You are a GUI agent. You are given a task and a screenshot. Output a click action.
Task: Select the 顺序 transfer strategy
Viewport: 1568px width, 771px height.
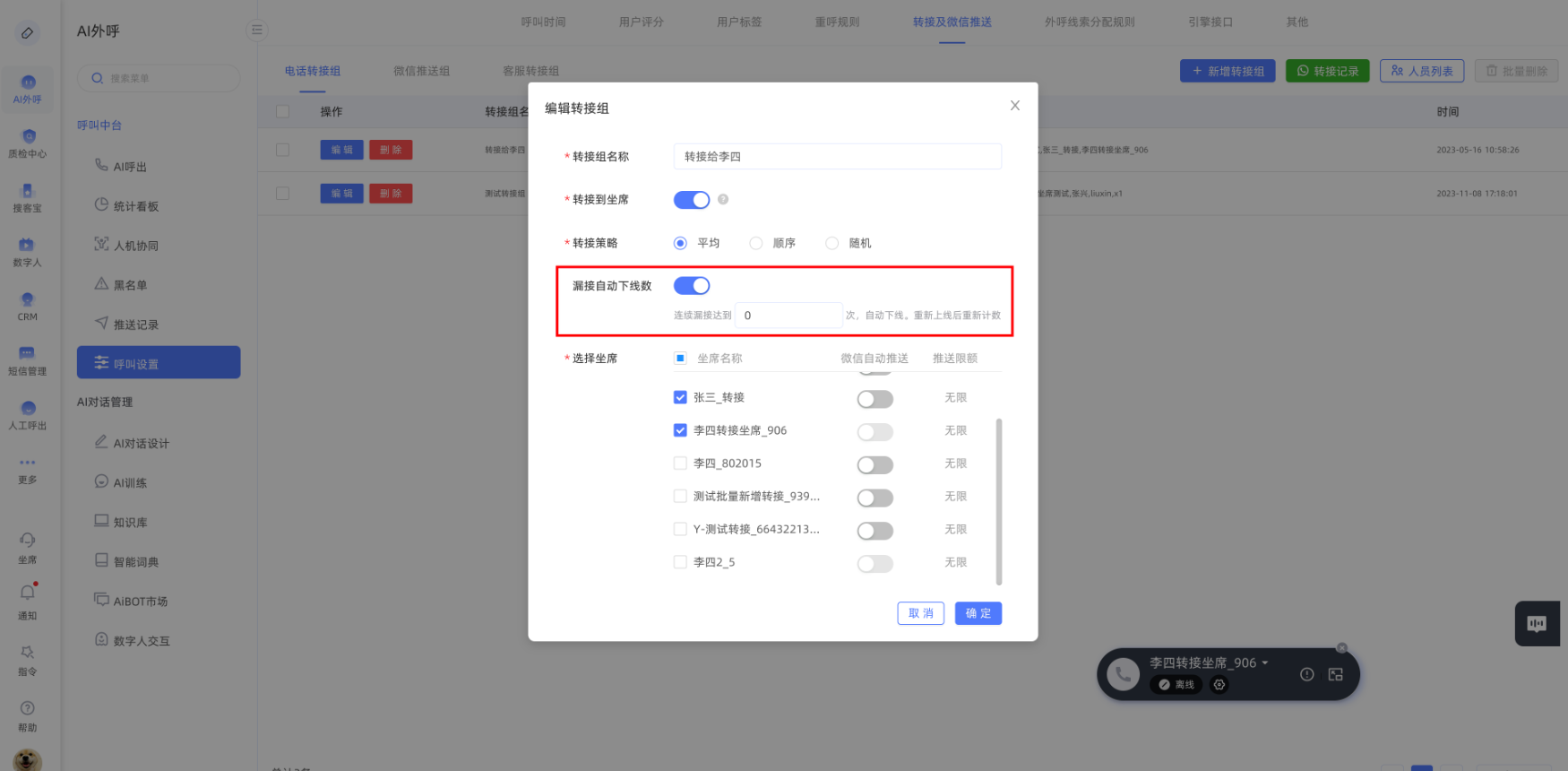[756, 243]
